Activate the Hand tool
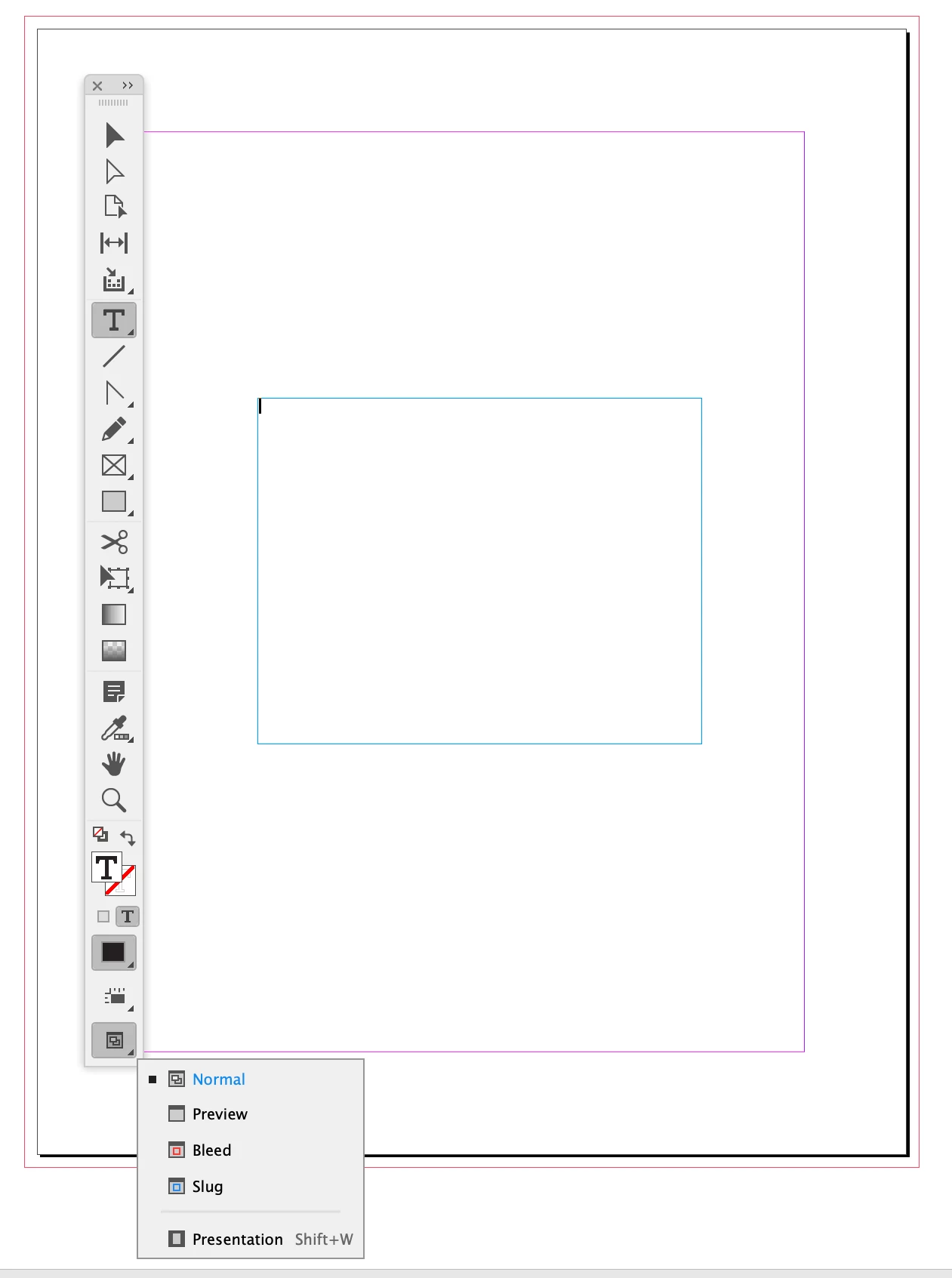Screen dimensions: 952x1278 pyautogui.click(x=114, y=764)
